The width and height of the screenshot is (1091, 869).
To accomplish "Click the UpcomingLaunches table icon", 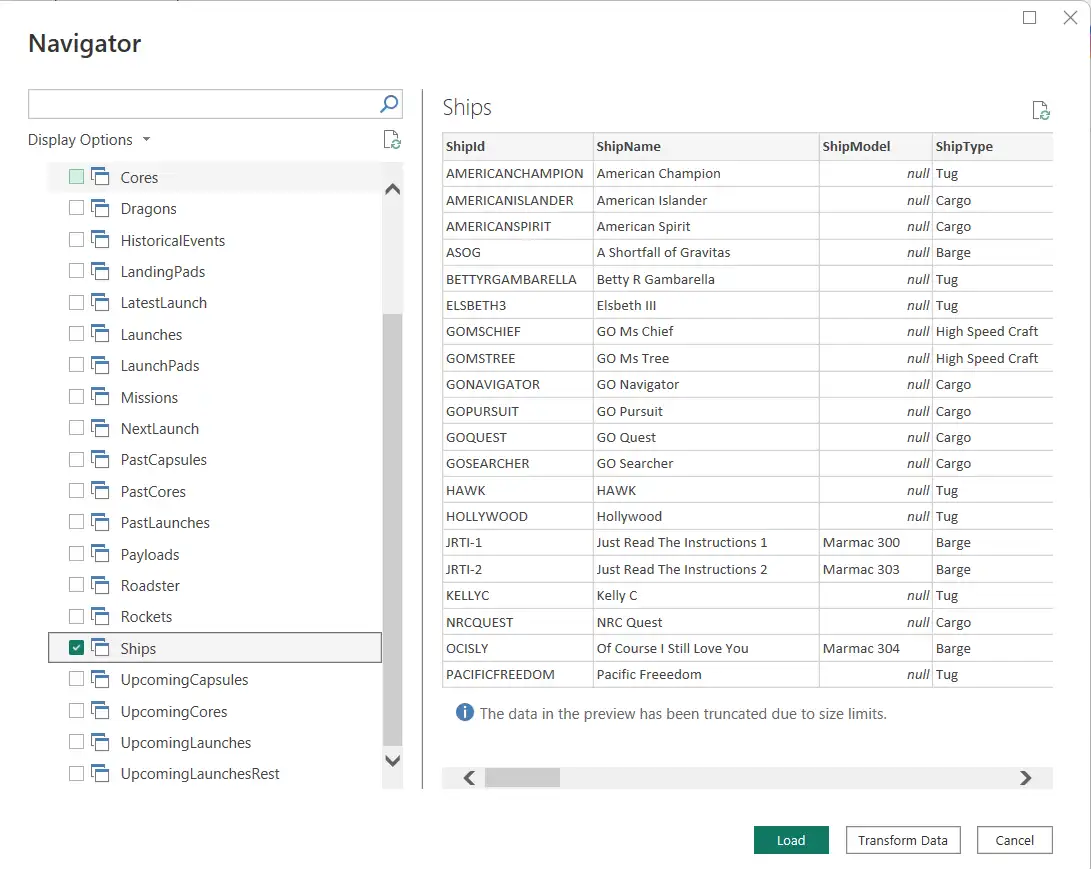I will [100, 742].
